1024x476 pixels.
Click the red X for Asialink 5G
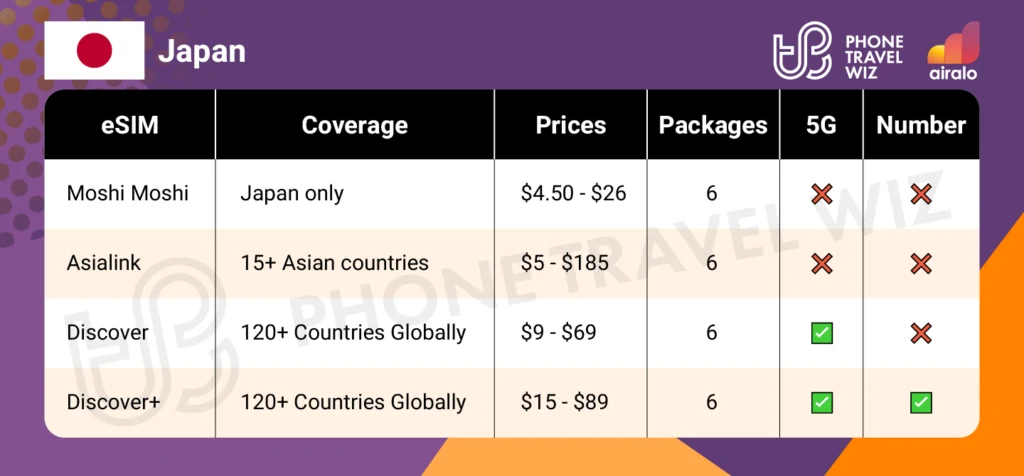pyautogui.click(x=822, y=264)
